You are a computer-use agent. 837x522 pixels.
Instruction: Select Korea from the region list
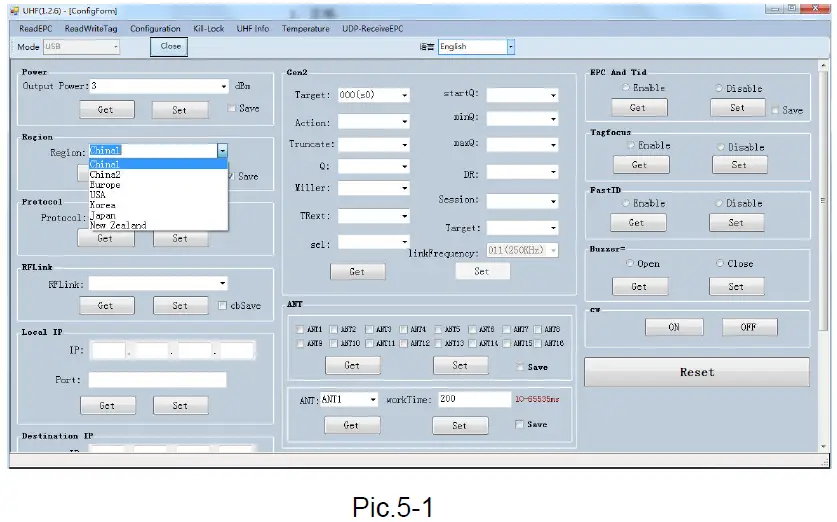(x=158, y=205)
